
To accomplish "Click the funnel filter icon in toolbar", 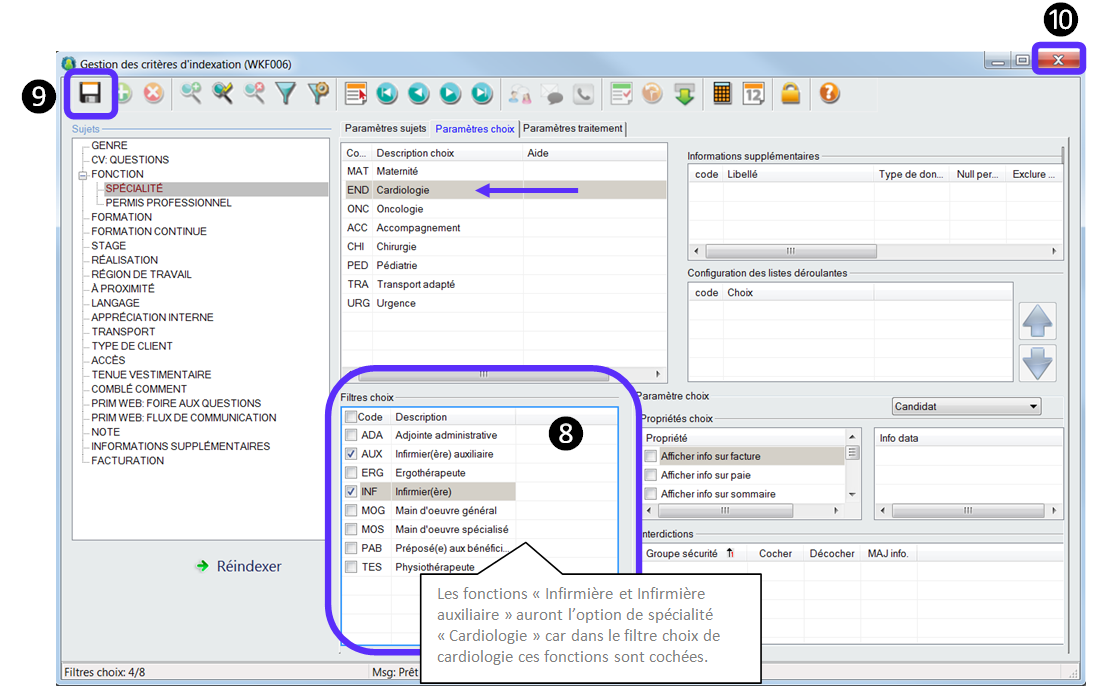I will [287, 94].
